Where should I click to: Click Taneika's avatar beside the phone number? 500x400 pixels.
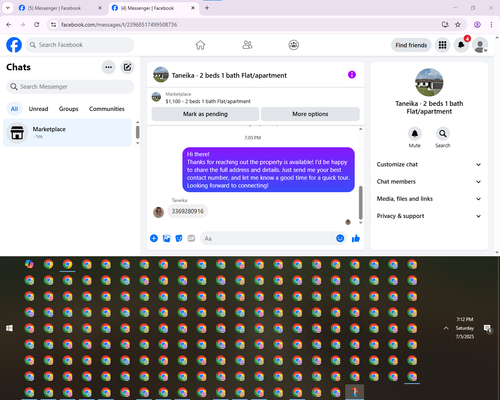(x=158, y=212)
